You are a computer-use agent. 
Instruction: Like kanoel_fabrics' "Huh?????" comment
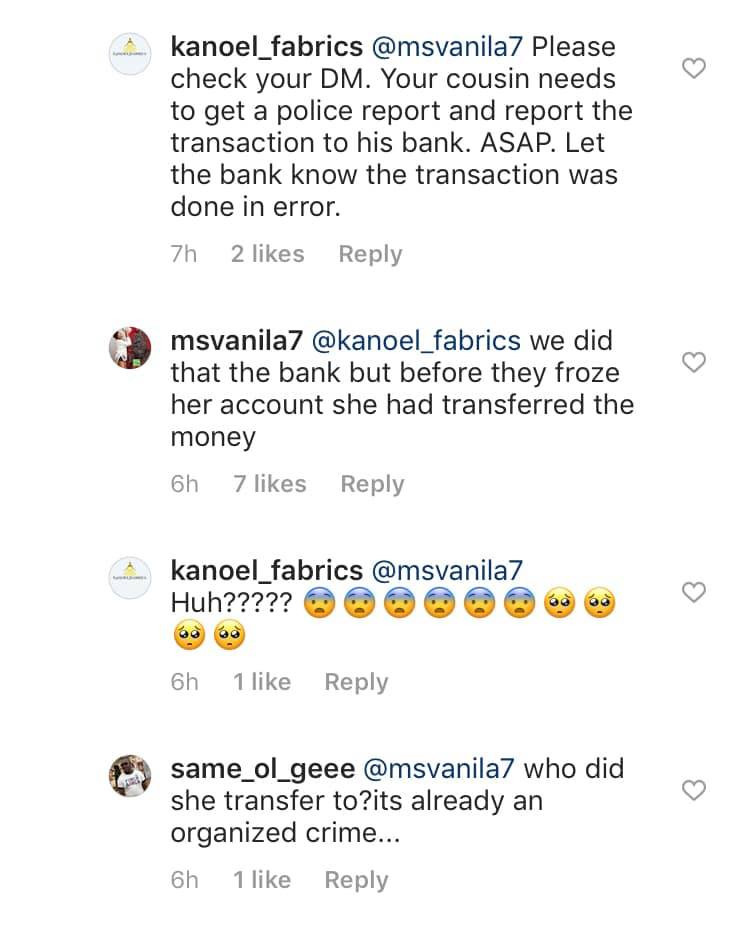click(693, 593)
